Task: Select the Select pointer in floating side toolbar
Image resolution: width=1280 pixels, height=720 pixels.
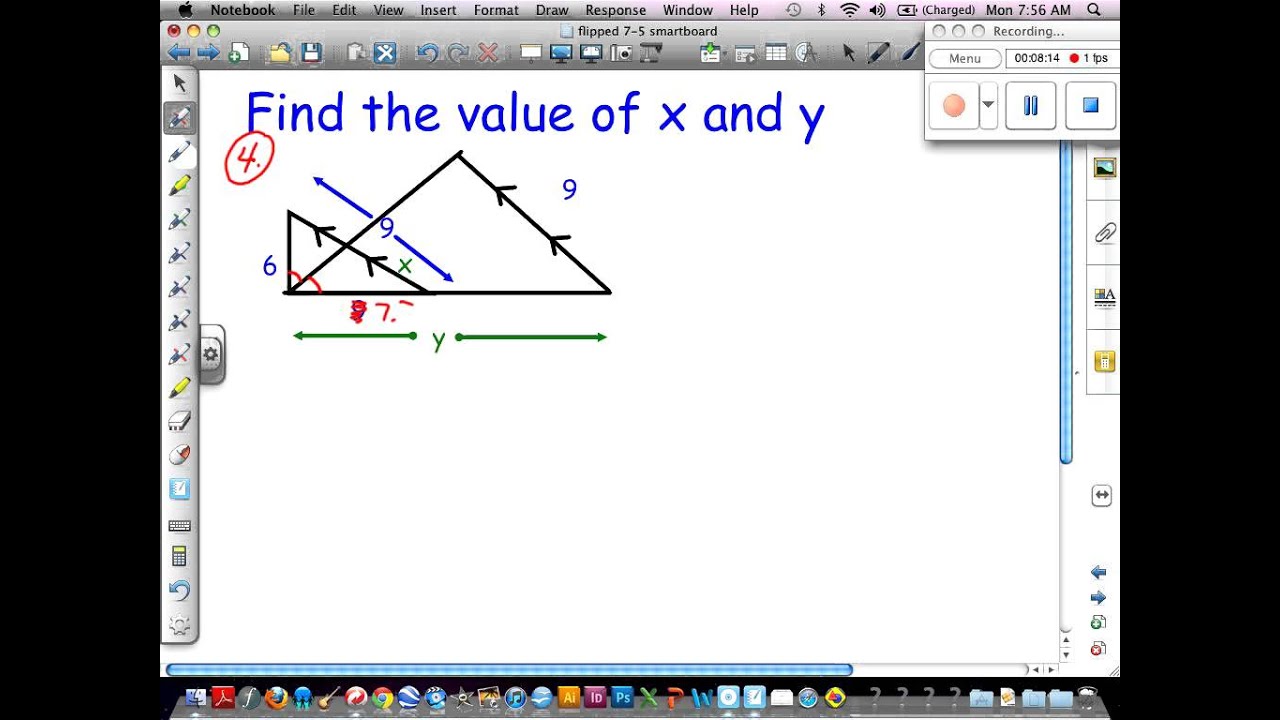Action: pos(180,83)
